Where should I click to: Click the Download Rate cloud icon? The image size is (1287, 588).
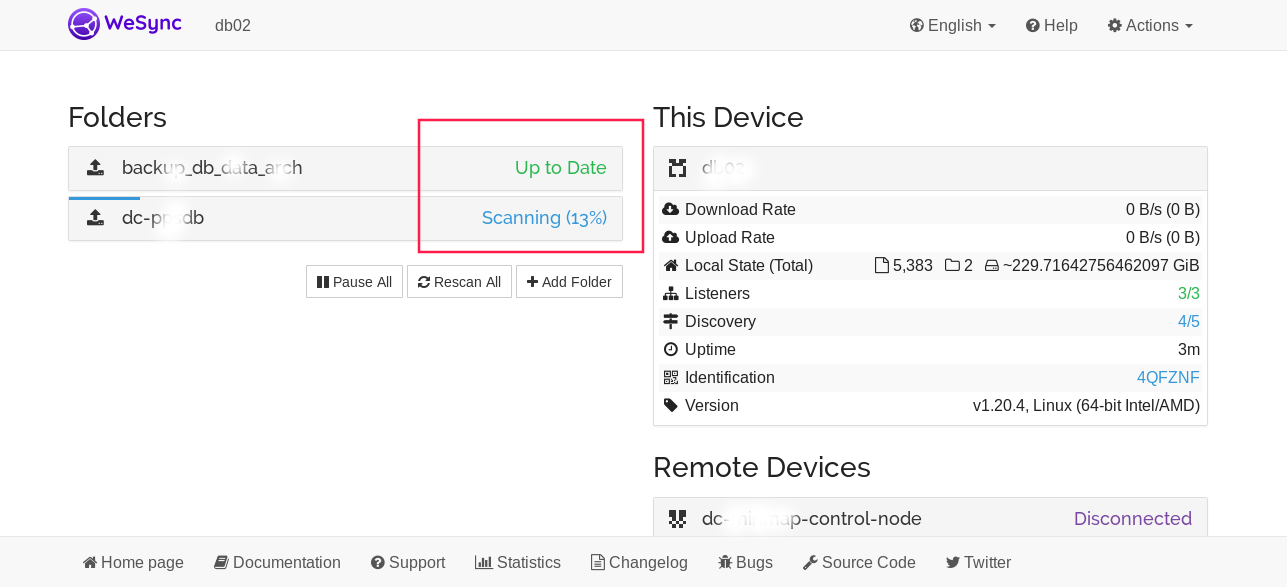(671, 210)
